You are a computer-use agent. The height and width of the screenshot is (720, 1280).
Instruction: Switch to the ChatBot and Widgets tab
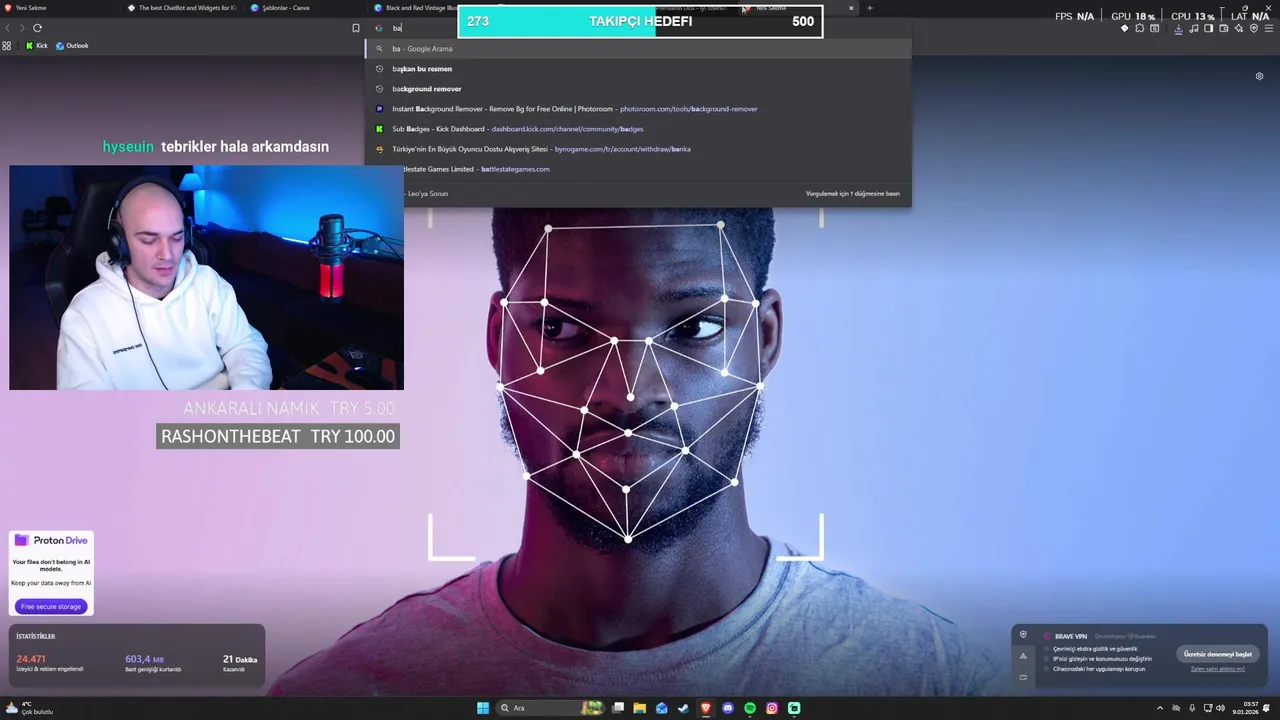click(x=184, y=8)
